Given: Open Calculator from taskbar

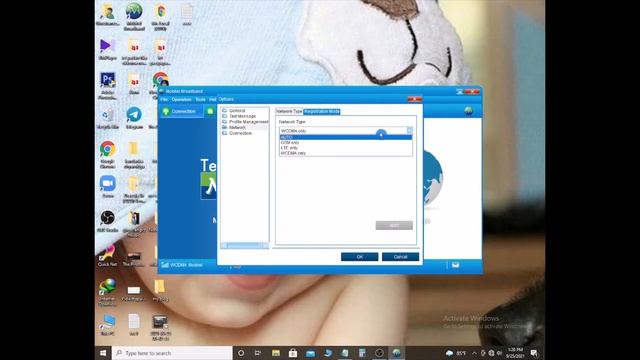Looking at the screenshot, I should point(362,353).
